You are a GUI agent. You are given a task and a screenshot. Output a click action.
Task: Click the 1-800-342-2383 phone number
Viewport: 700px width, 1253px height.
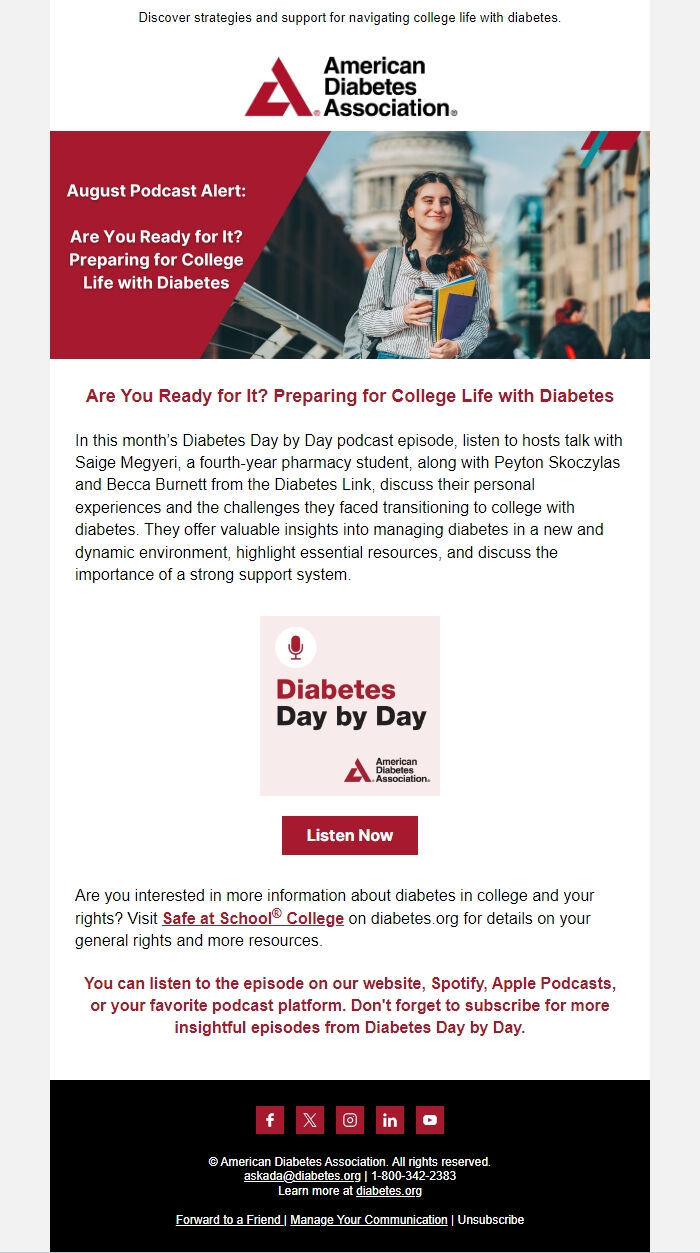pos(413,1176)
